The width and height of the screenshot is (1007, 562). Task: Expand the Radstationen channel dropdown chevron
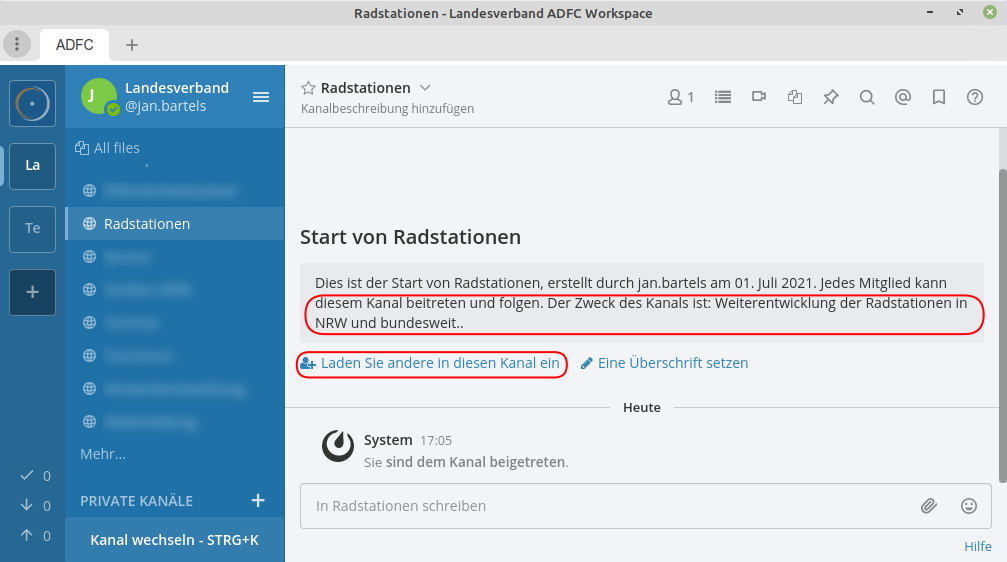coord(425,88)
